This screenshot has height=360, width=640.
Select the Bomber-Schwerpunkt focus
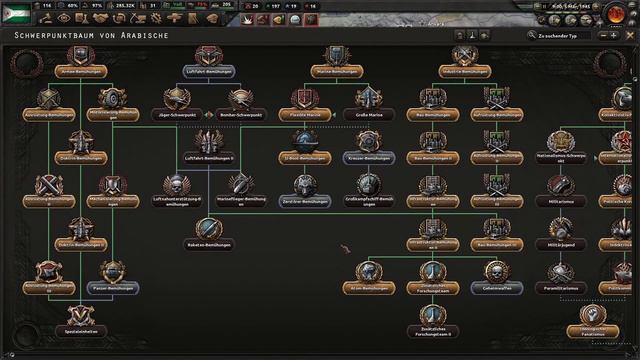click(241, 115)
